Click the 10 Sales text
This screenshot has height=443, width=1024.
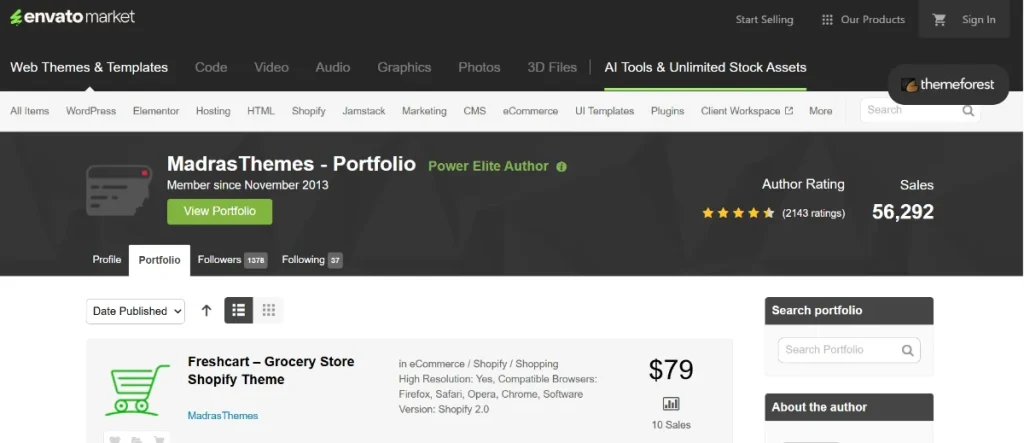coord(671,425)
